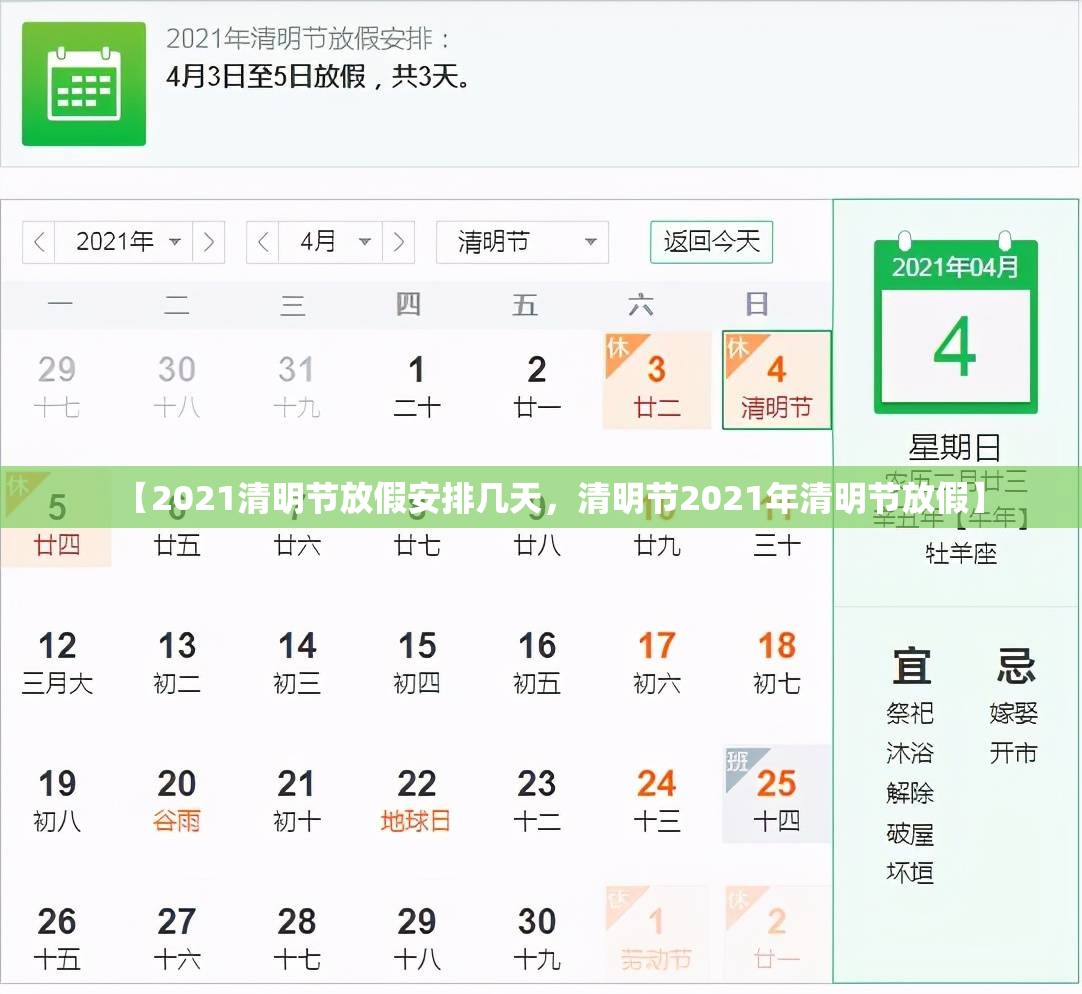
Task: Select April 18 初七 date
Action: pyautogui.click(x=776, y=663)
